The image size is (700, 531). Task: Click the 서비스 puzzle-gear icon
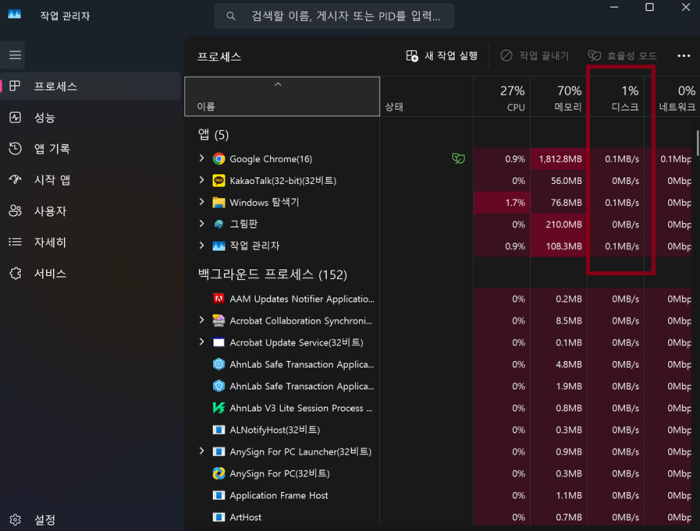click(15, 273)
